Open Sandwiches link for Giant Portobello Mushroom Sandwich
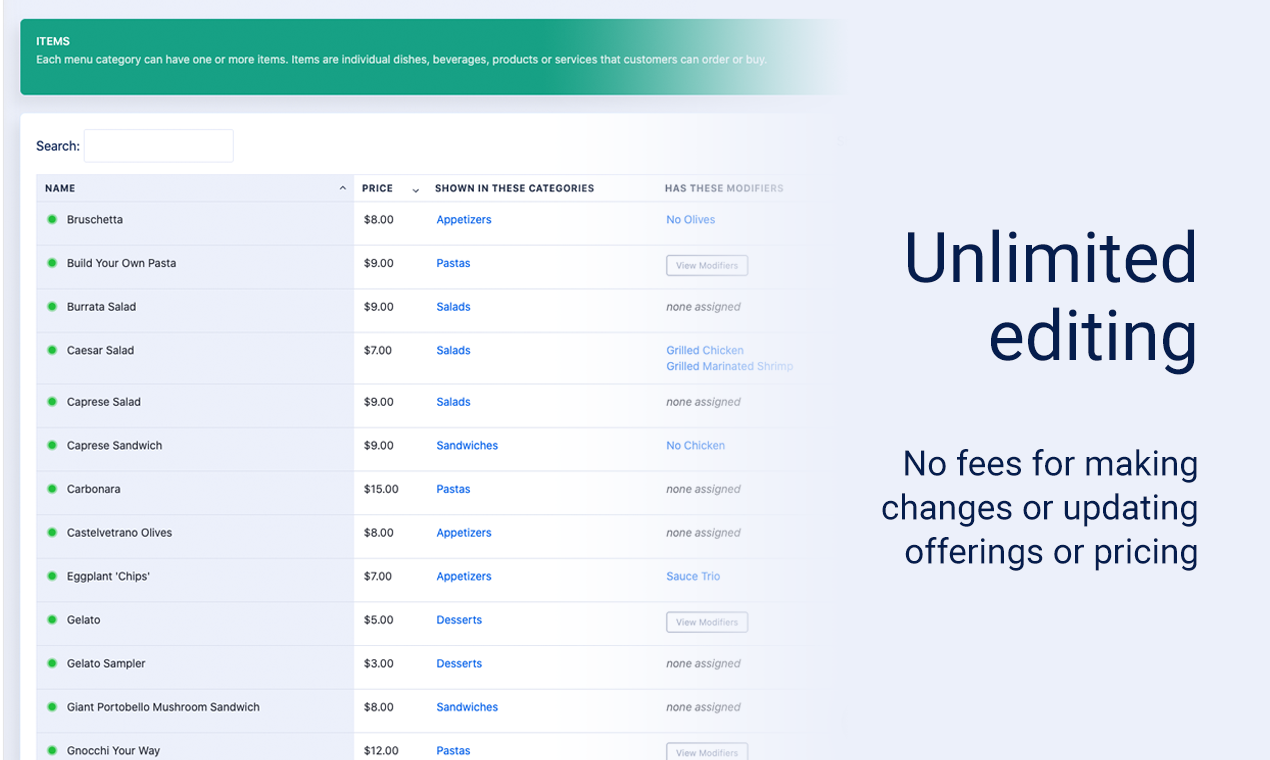The height and width of the screenshot is (760, 1270). click(467, 707)
